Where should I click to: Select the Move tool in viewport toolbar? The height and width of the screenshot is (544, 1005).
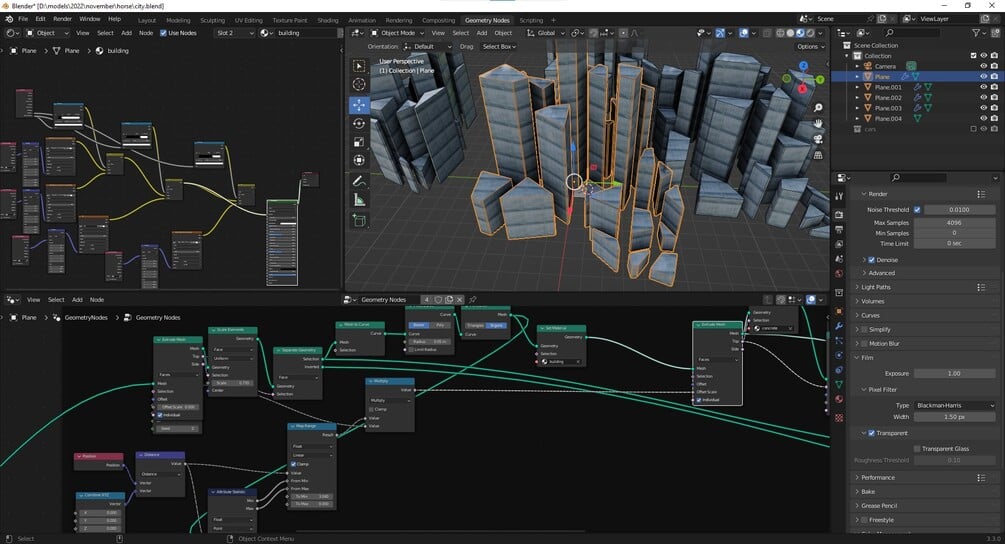[359, 104]
